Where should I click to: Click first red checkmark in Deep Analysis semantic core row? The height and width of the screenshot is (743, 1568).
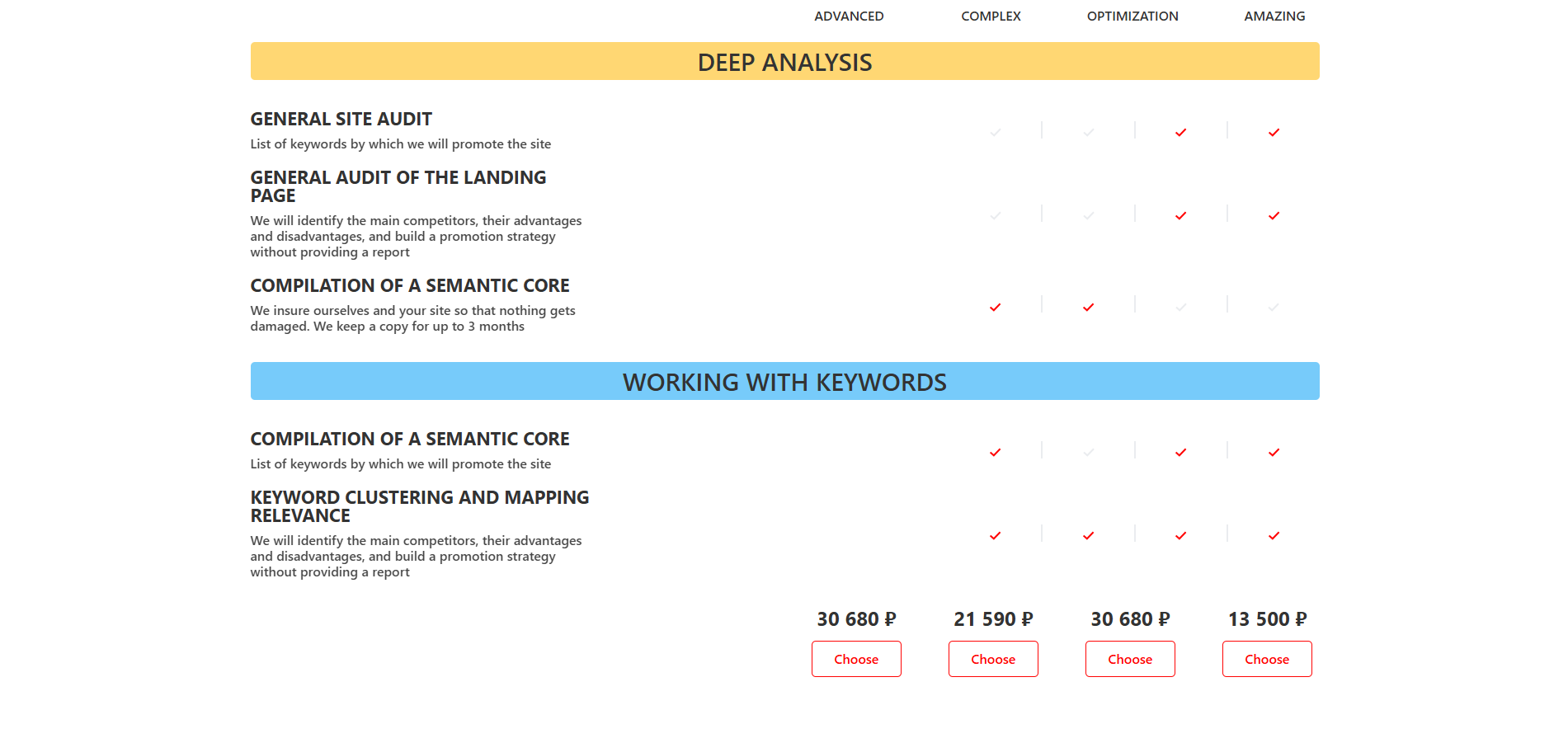[x=996, y=308]
